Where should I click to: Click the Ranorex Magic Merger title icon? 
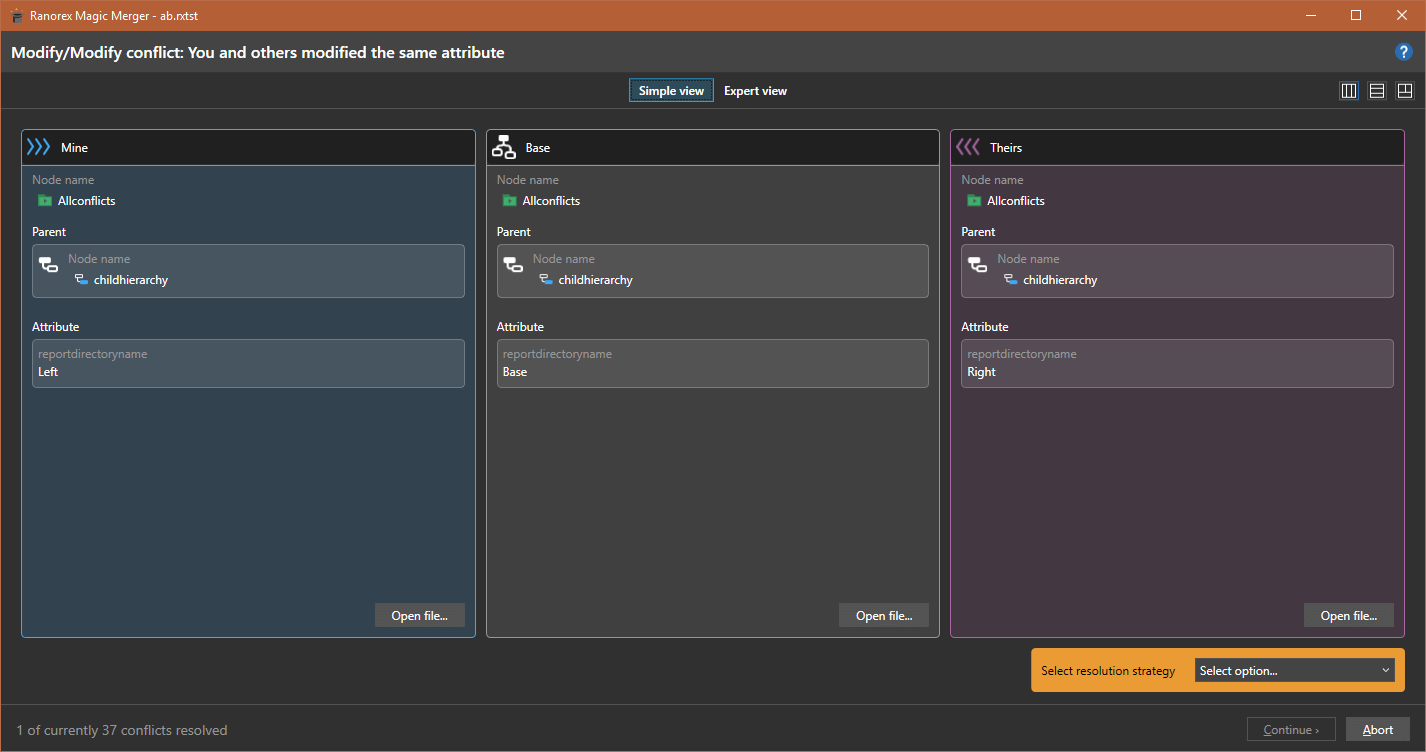(x=17, y=15)
